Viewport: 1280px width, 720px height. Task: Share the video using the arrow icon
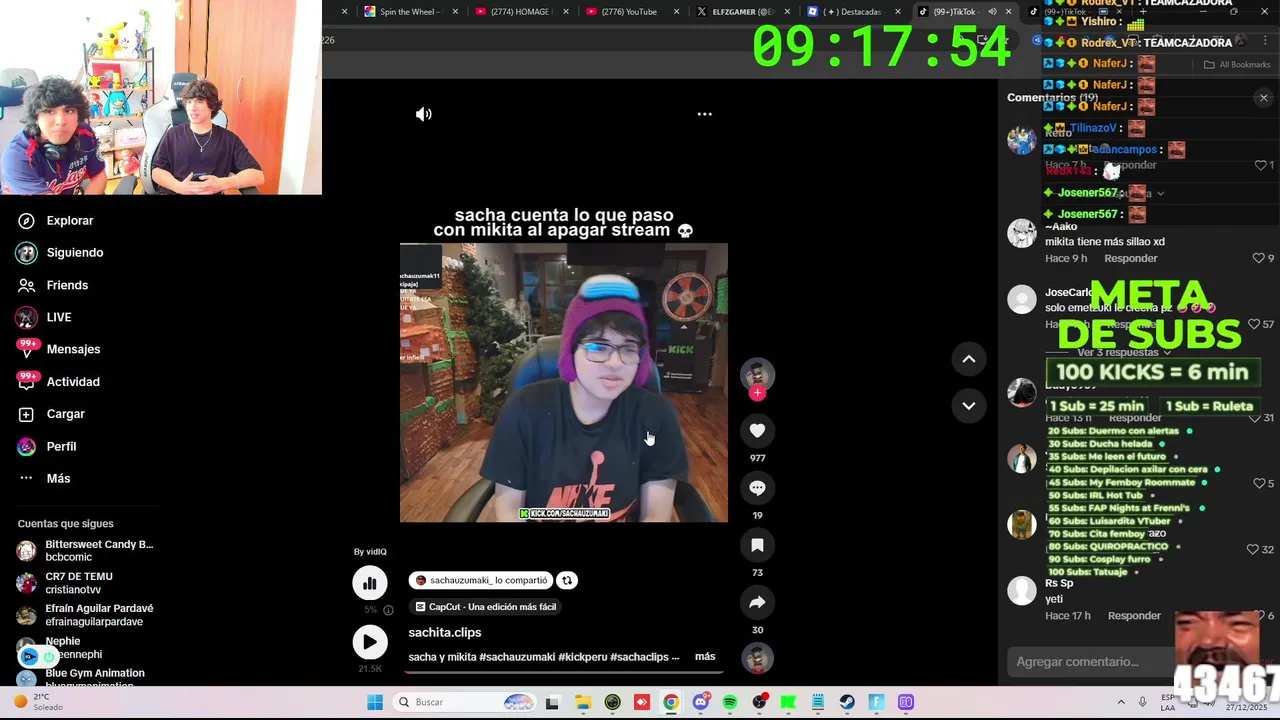pyautogui.click(x=757, y=602)
